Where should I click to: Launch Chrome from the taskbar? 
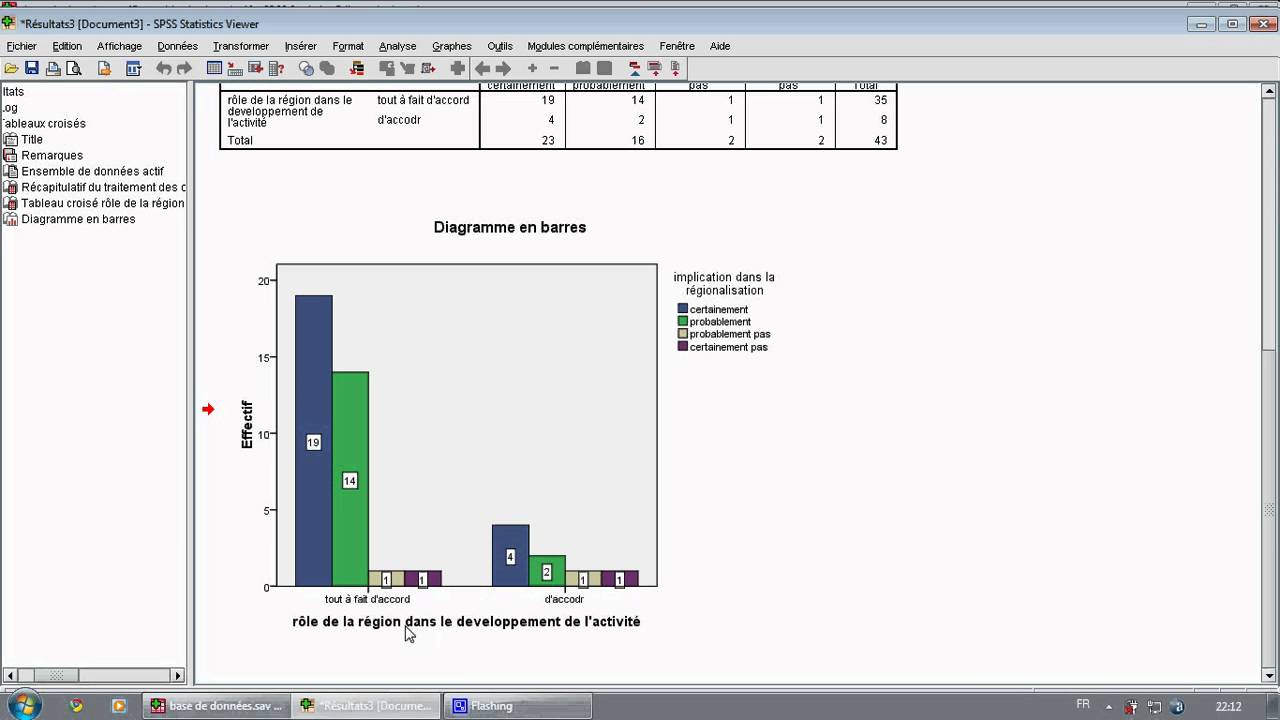(x=76, y=706)
